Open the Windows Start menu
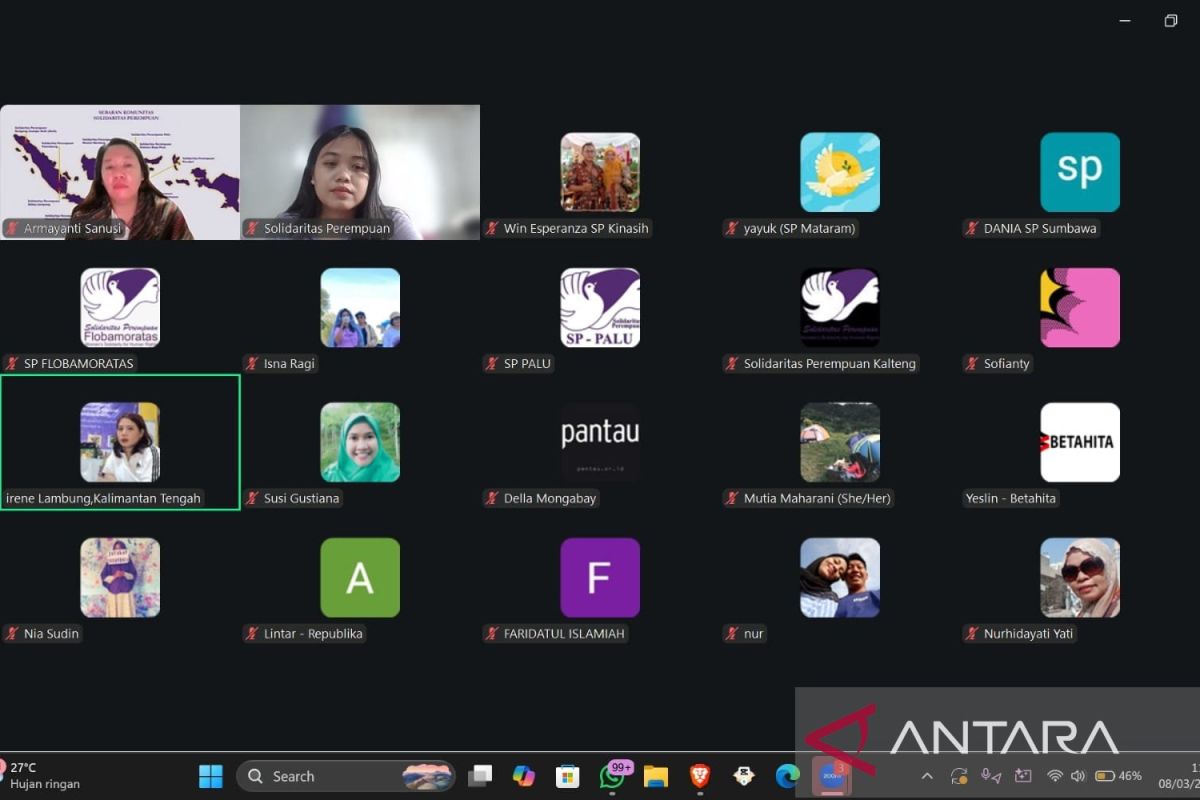Viewport: 1200px width, 800px height. click(x=211, y=776)
